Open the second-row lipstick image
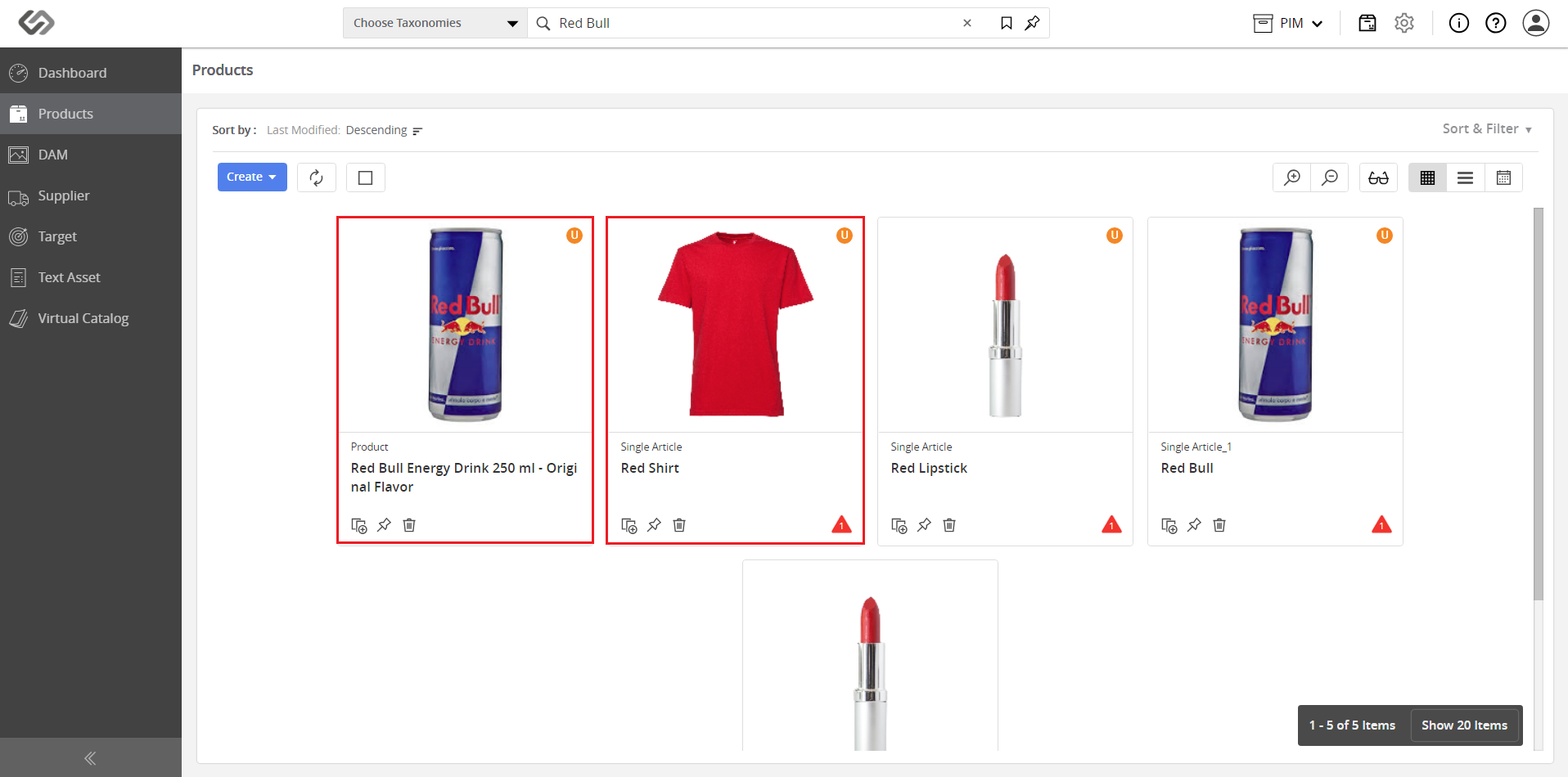 871,673
